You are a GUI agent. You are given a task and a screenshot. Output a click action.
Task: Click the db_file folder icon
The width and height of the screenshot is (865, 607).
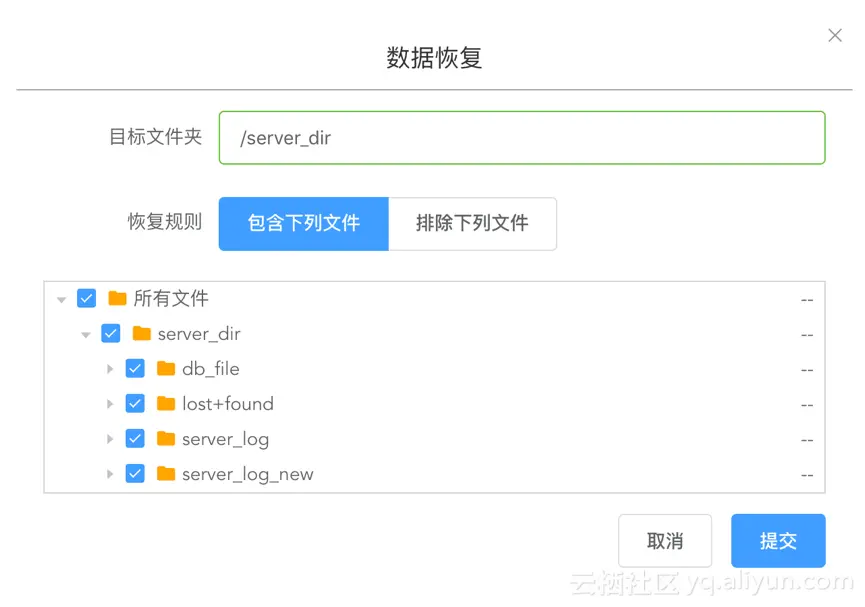[x=166, y=368]
